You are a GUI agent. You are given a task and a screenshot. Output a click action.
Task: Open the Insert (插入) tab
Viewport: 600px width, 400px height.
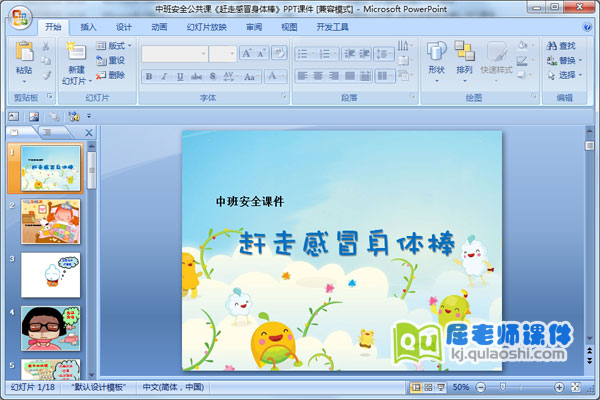coord(88,27)
